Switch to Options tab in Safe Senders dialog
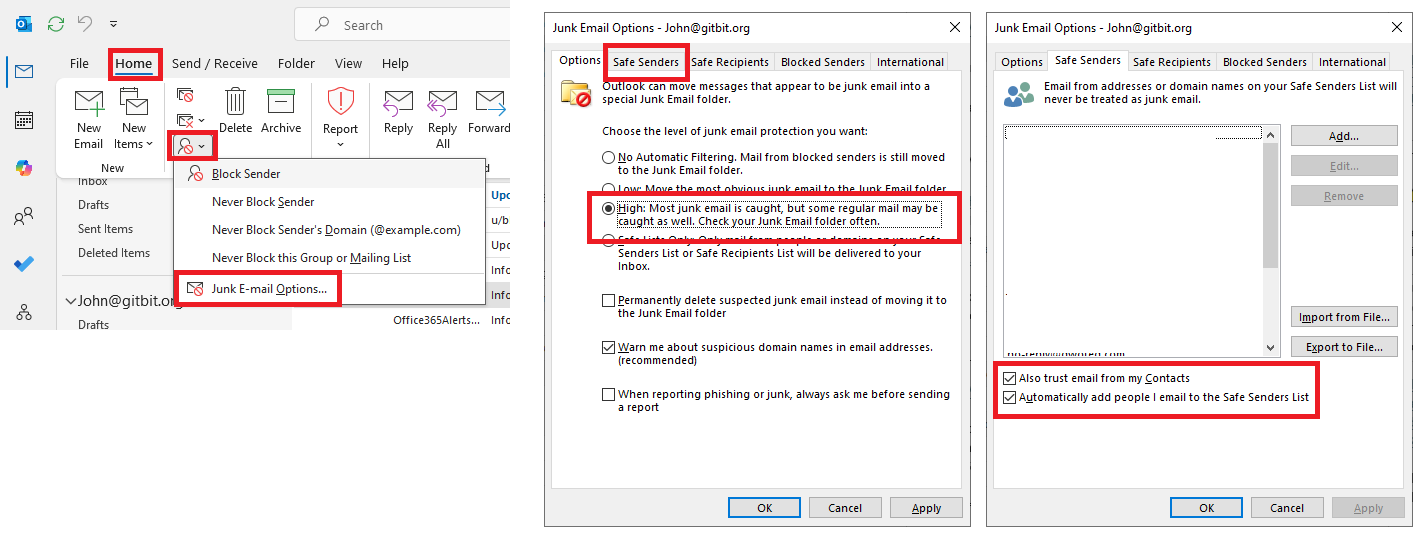1428x544 pixels. click(x=1022, y=62)
